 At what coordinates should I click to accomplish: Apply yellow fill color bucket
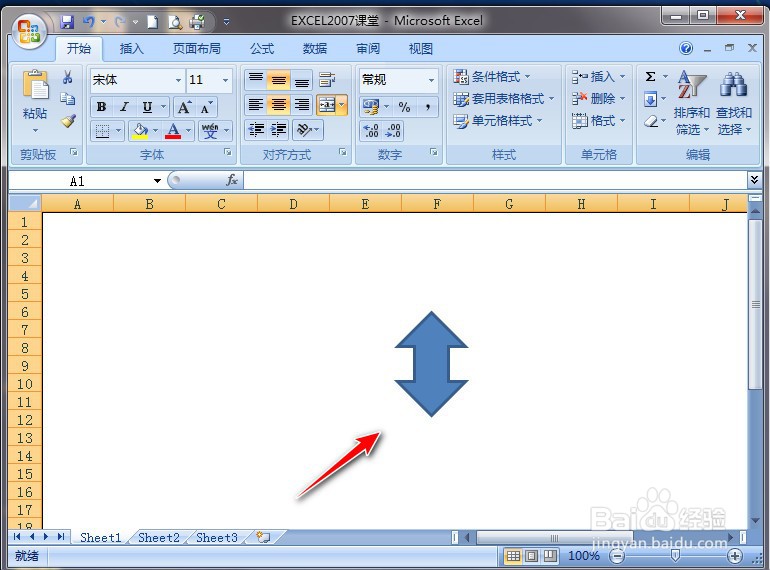[140, 131]
